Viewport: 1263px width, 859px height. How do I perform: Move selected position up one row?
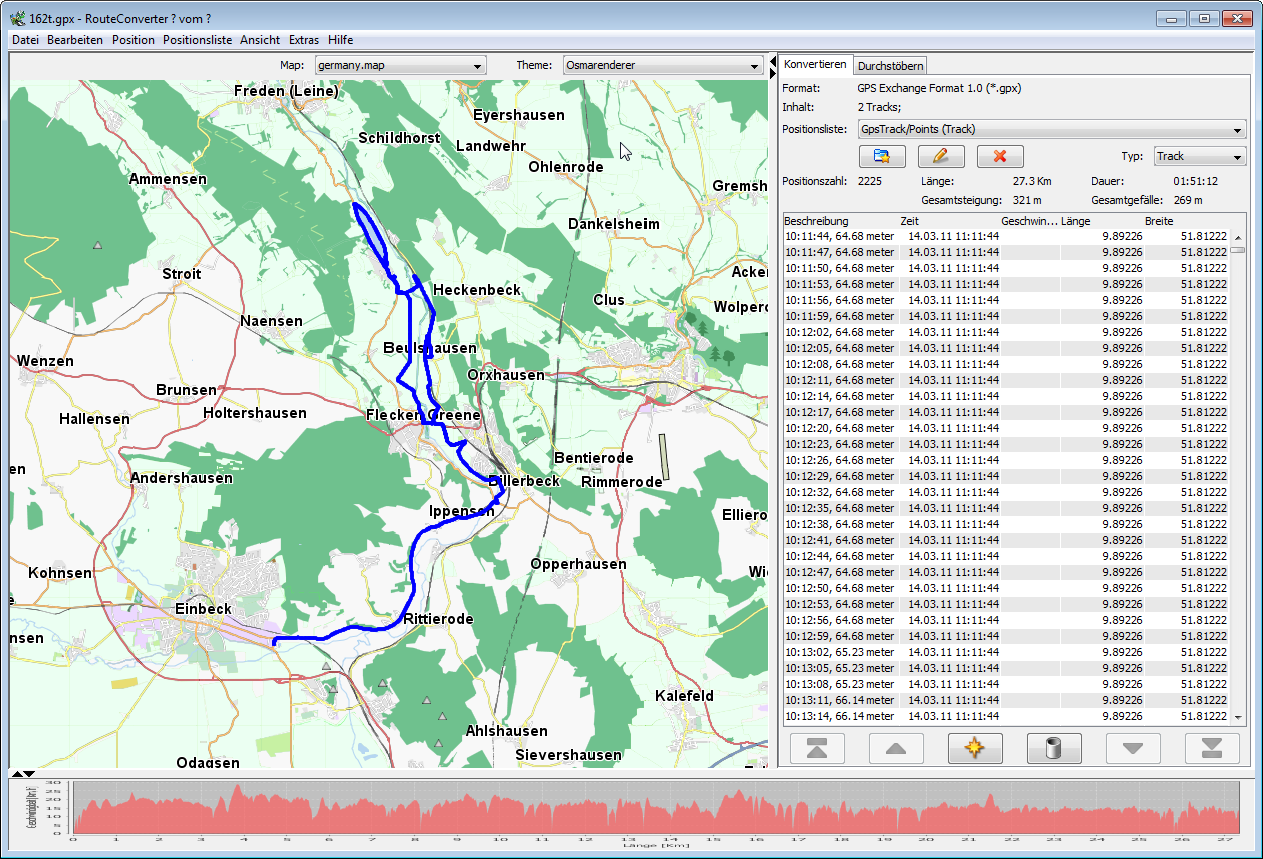896,748
